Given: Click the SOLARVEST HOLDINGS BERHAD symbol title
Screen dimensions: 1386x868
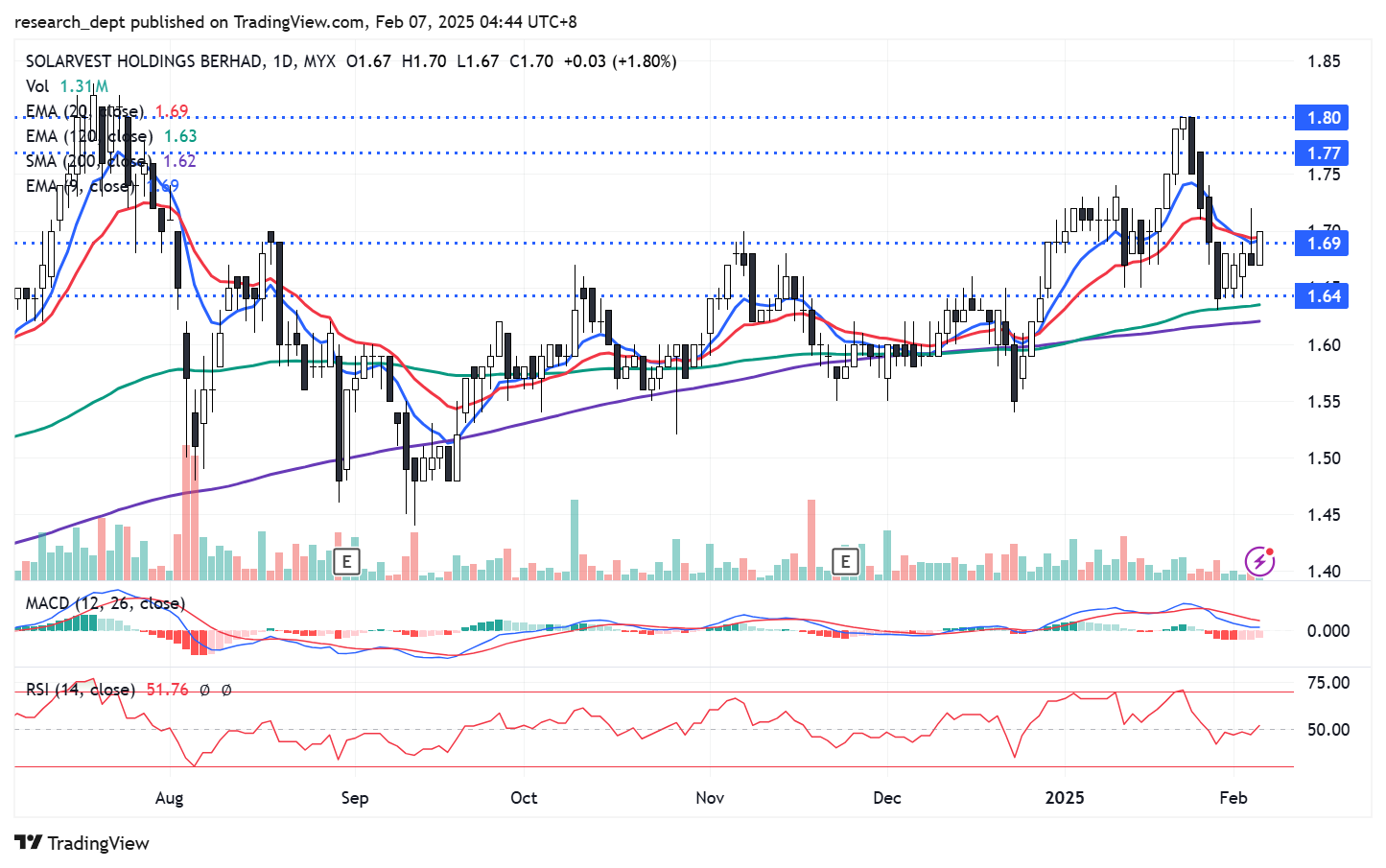Looking at the screenshot, I should pyautogui.click(x=144, y=61).
